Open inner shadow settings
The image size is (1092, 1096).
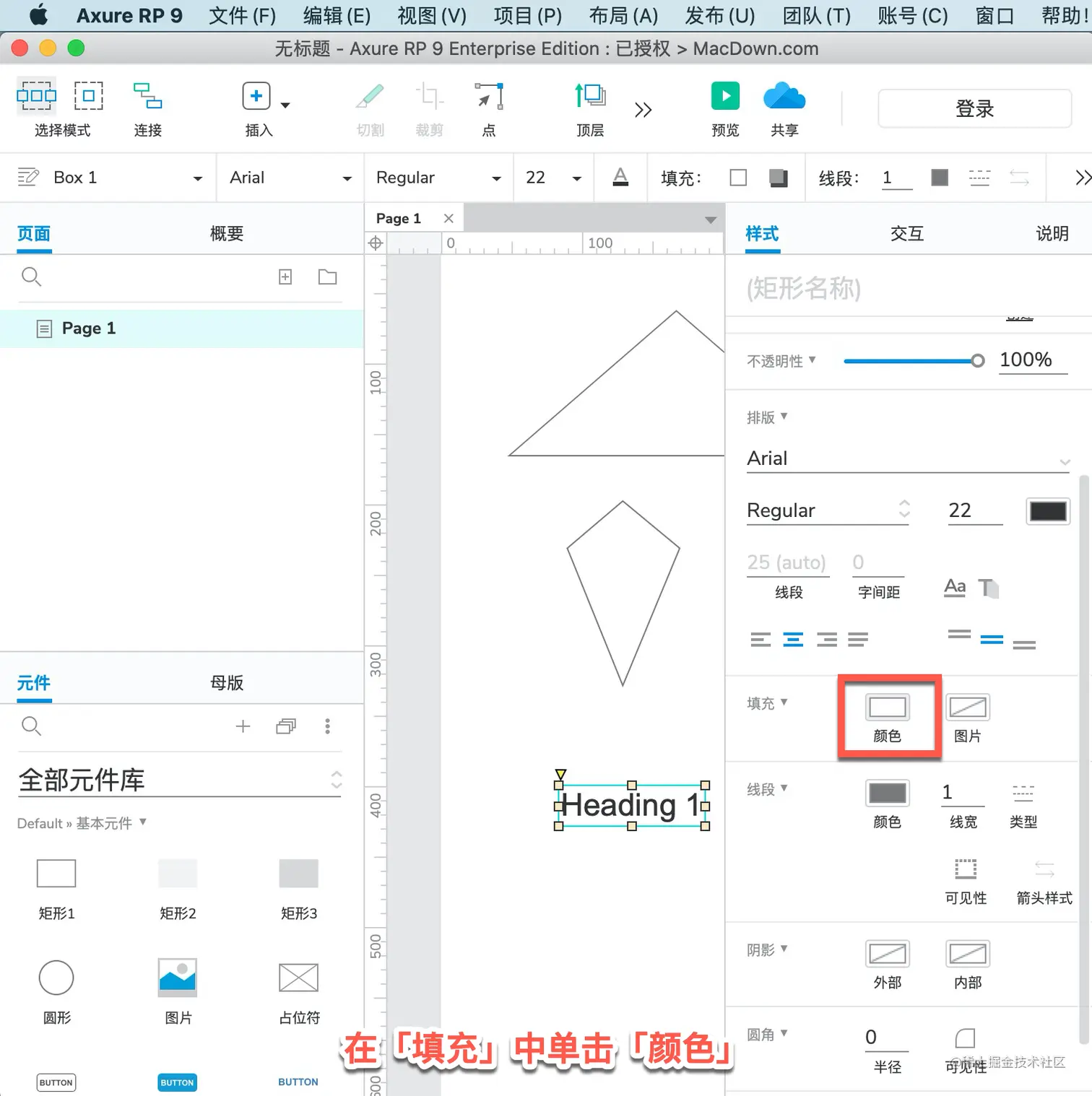pyautogui.click(x=968, y=954)
